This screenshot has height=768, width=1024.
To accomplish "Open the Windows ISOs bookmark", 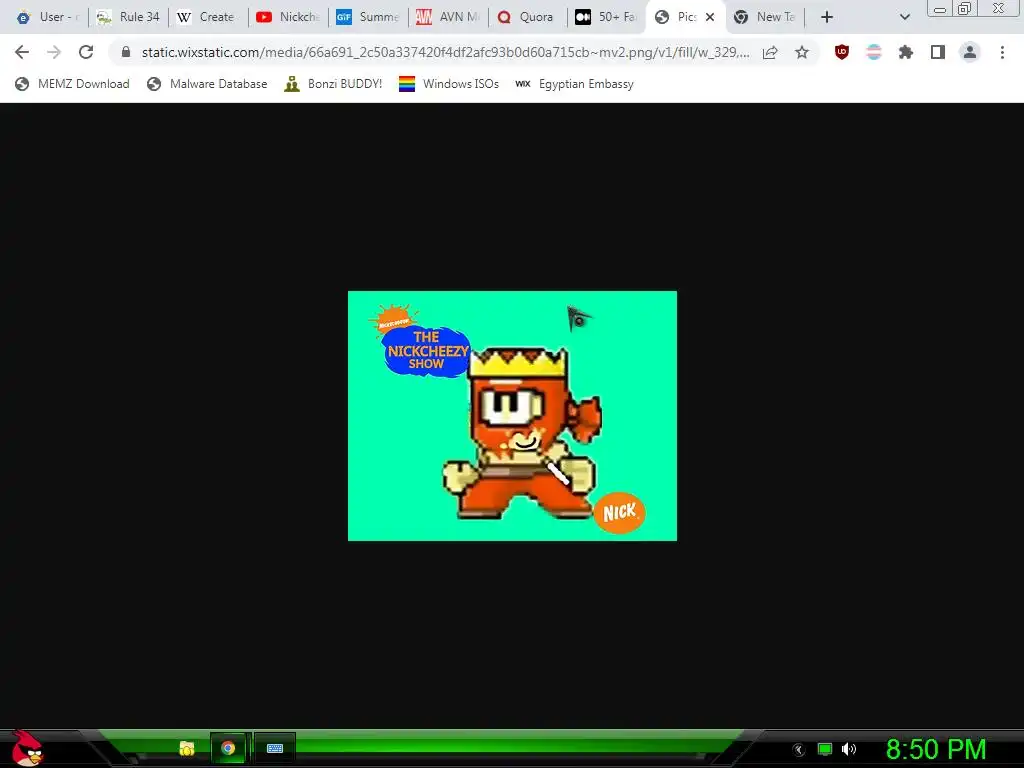I will pos(449,84).
